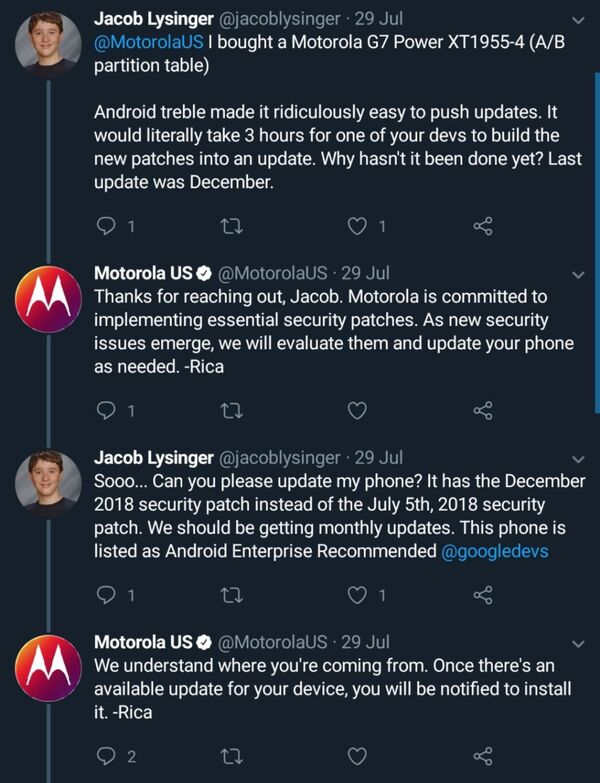Retweet Motorola's 'We understand' tweet
The width and height of the screenshot is (600, 783).
(231, 755)
